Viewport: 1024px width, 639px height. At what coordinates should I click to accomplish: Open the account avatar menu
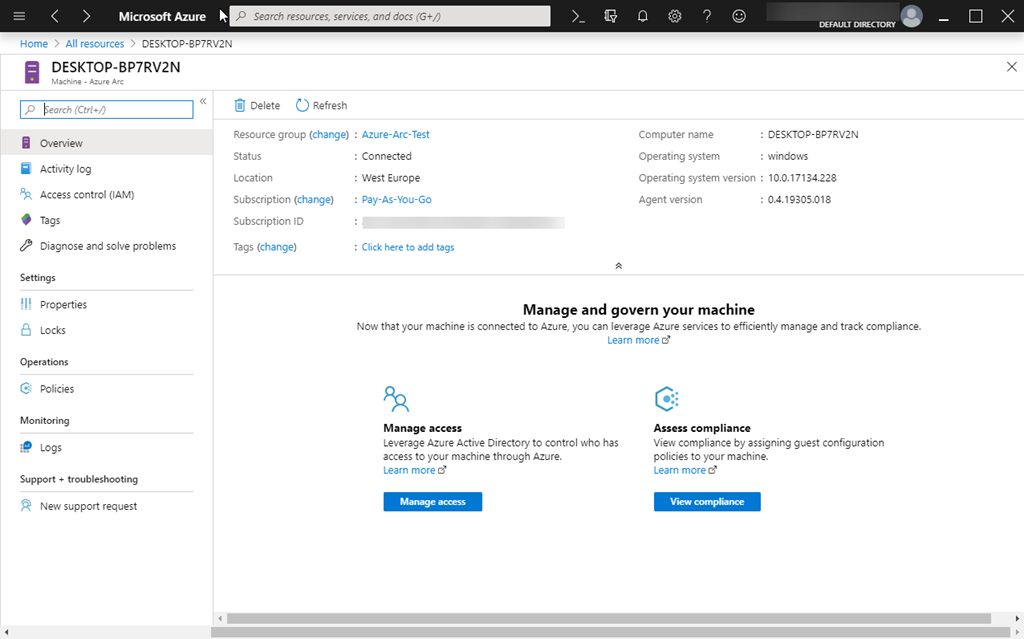click(911, 16)
